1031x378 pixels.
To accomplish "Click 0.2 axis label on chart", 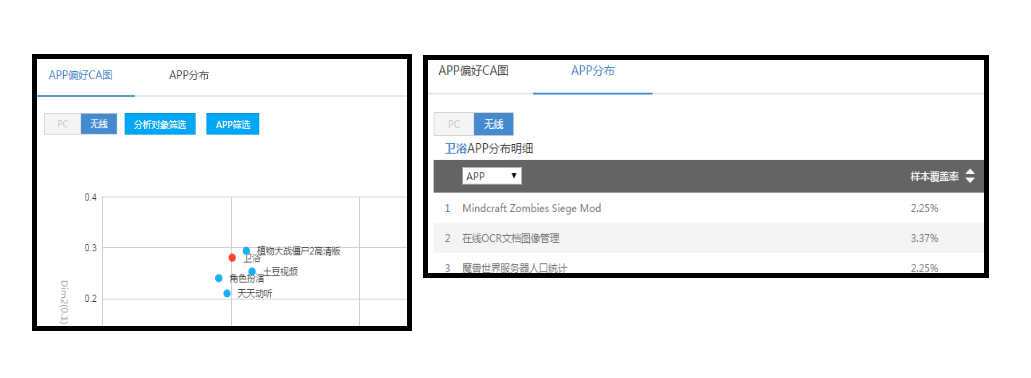I will coord(91,298).
